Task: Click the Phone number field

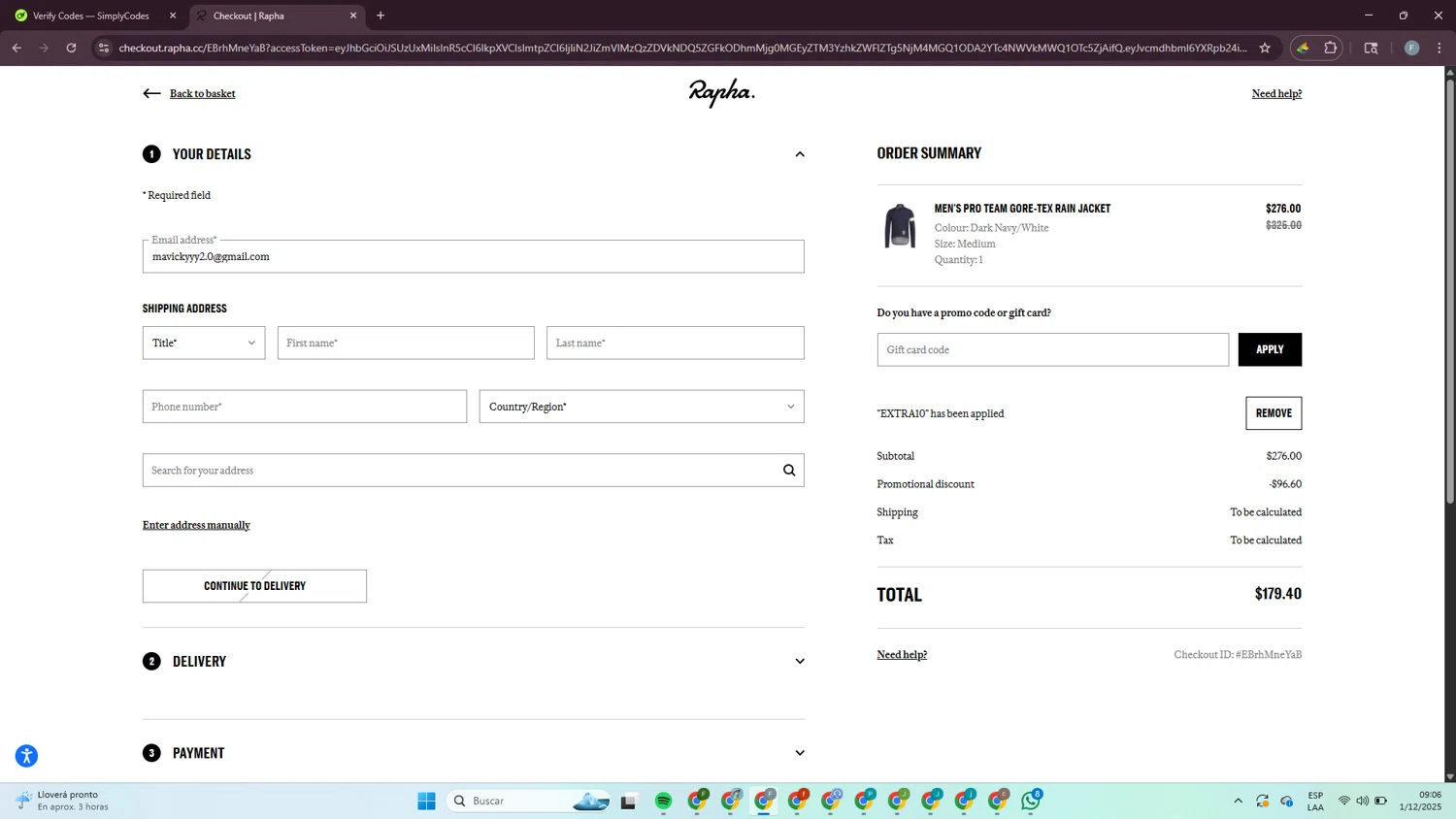Action: tap(304, 407)
